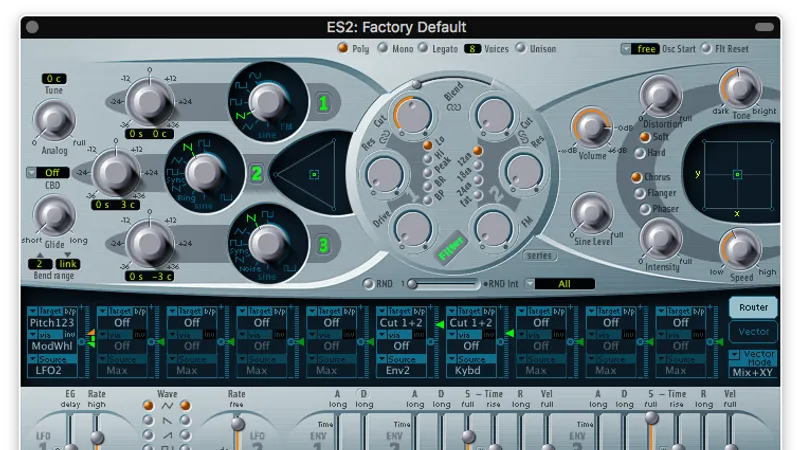800x450 pixels.
Task: Switch to the Vector view
Action: 753,332
